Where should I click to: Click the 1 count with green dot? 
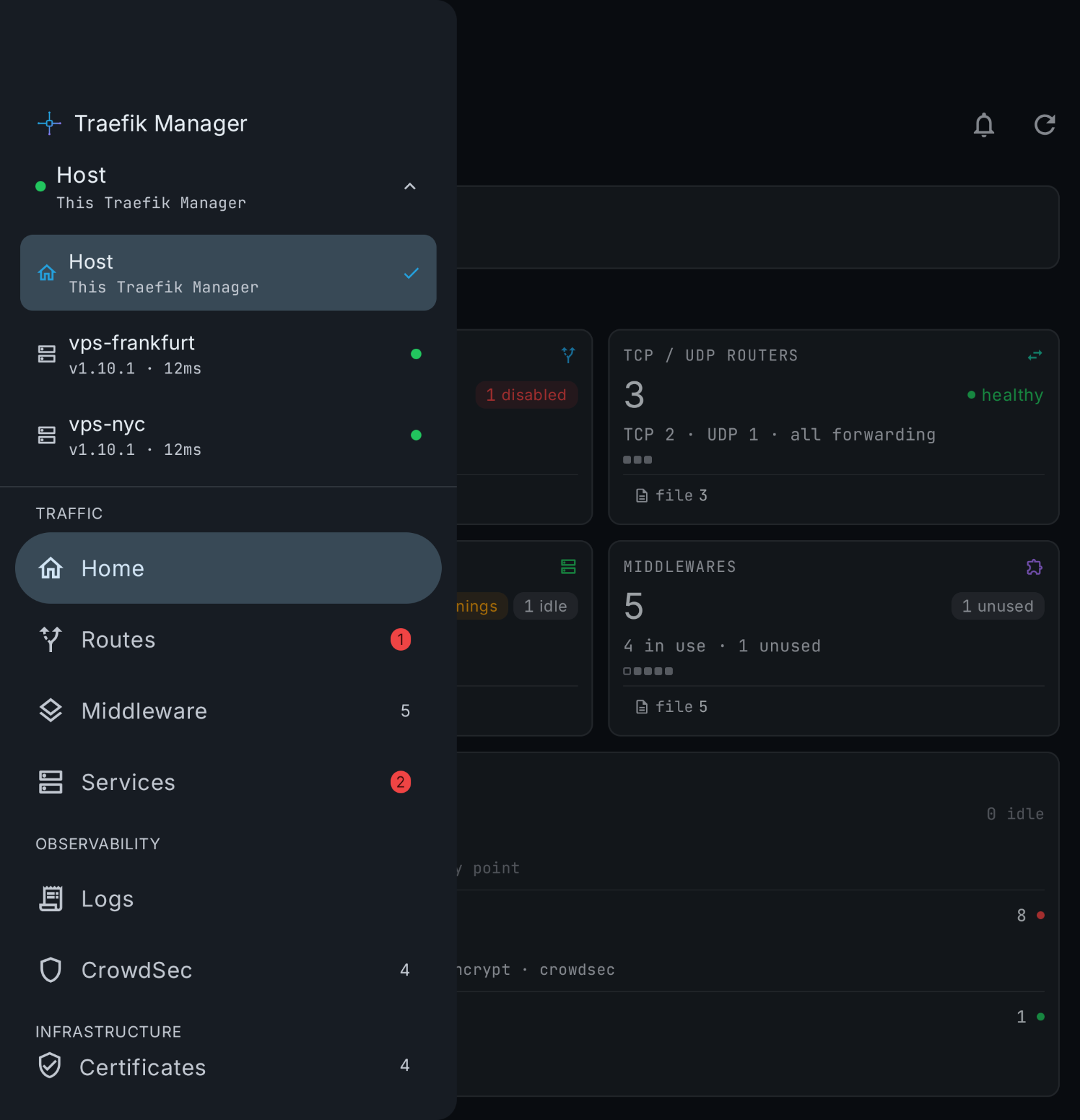pyautogui.click(x=1030, y=1017)
